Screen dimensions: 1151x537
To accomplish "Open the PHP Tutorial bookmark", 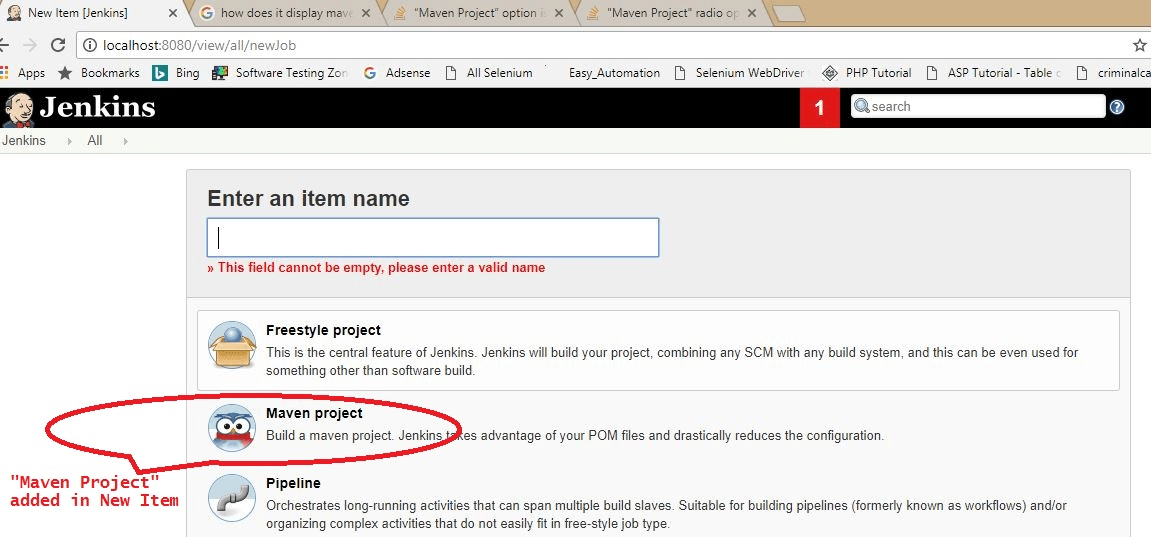I will [867, 73].
